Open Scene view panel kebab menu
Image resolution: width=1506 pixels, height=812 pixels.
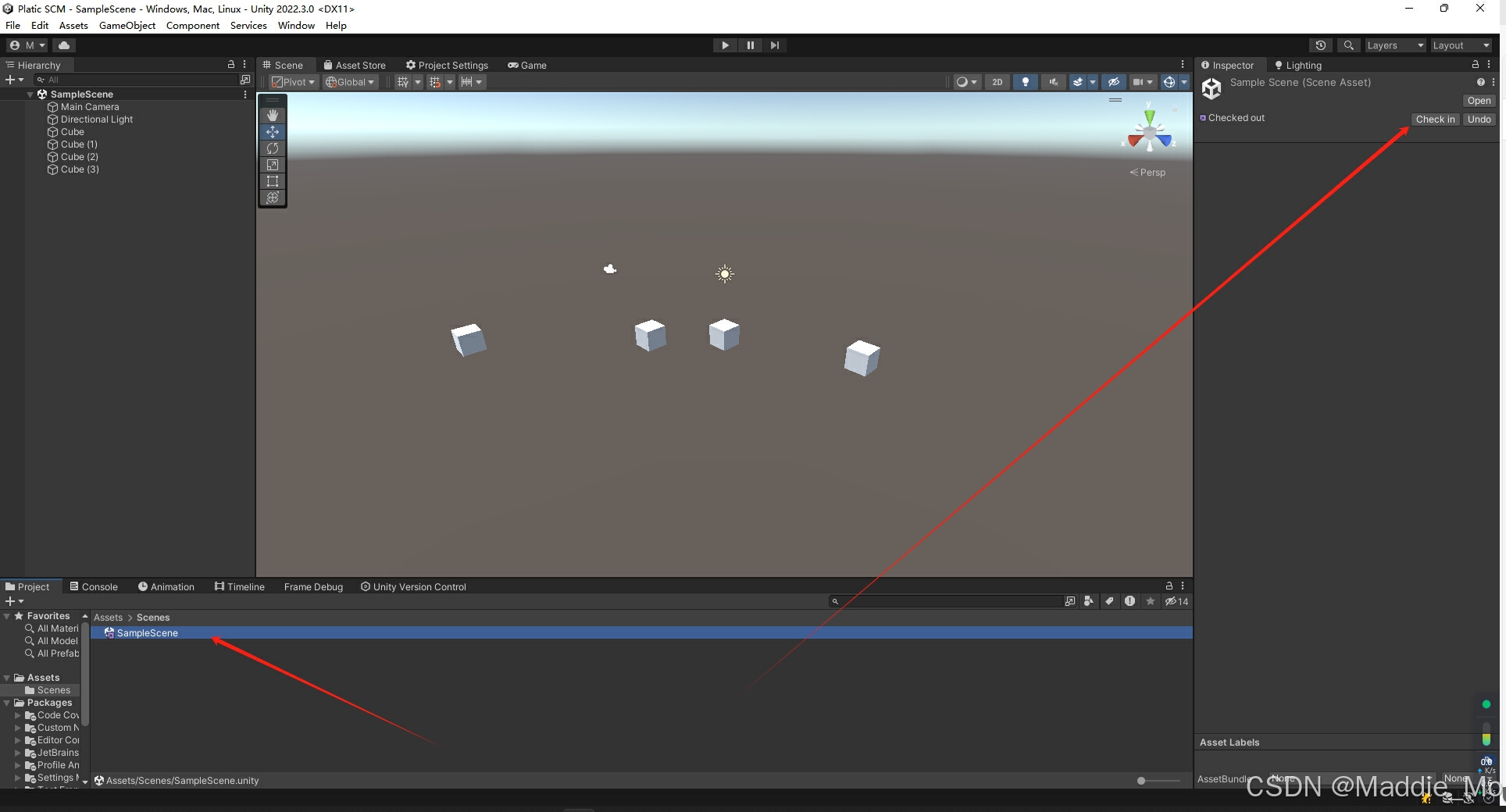point(1183,65)
